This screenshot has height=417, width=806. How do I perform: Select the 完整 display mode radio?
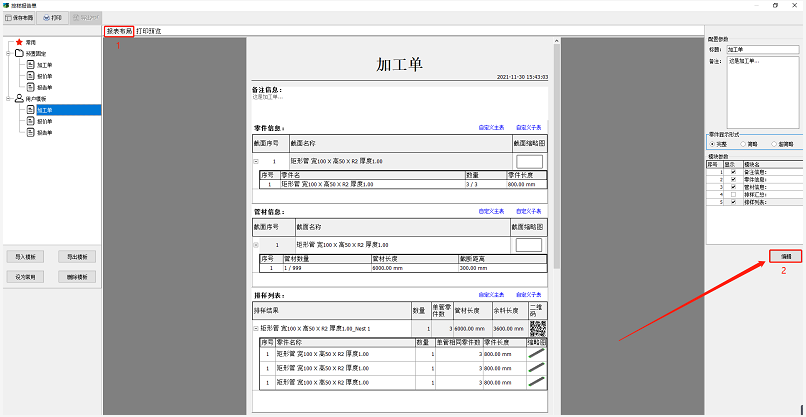click(x=712, y=144)
